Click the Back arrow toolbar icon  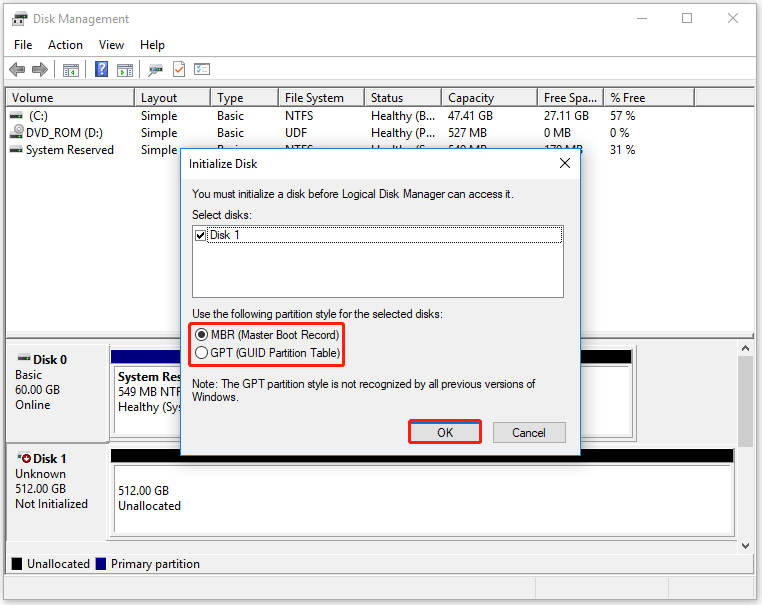[17, 69]
